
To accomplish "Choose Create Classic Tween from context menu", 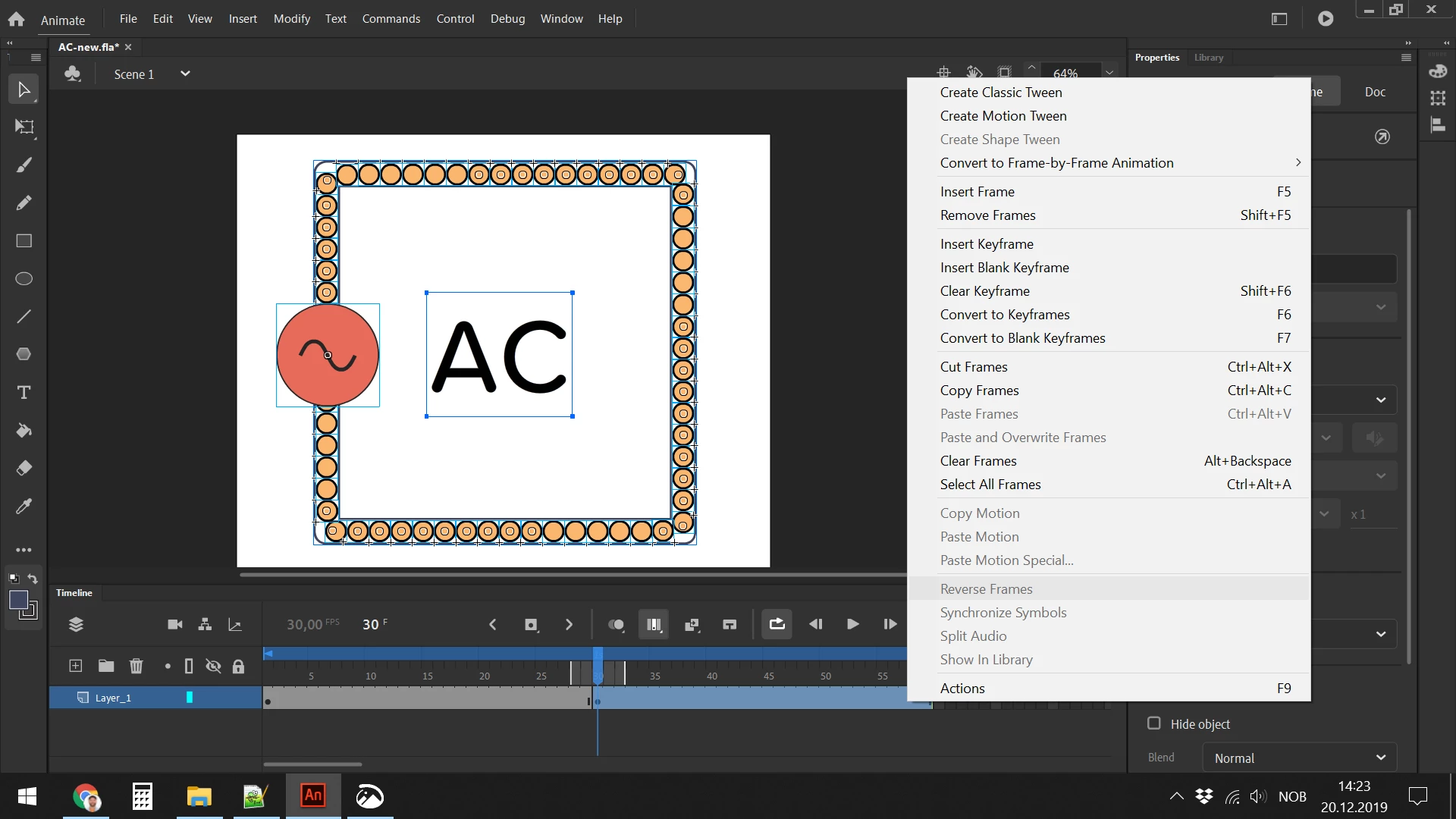I will coord(1001,93).
